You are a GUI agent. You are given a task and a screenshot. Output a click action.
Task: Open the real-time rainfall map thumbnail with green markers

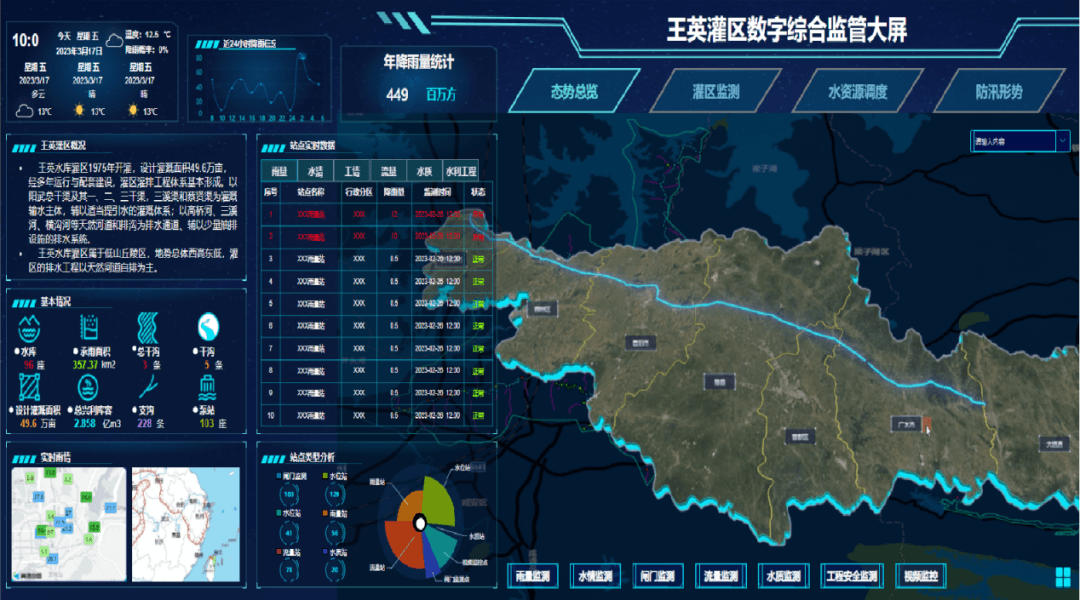pos(68,524)
